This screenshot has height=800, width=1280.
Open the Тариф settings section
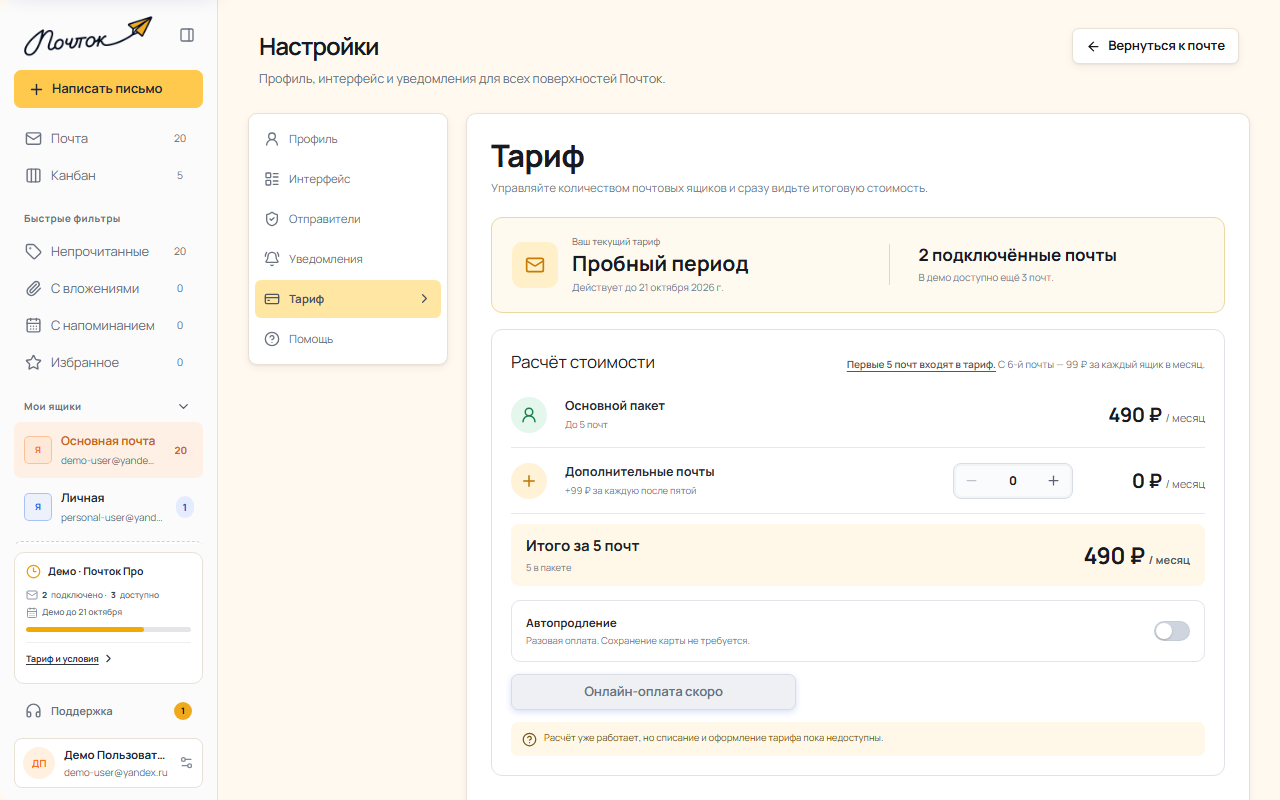[348, 299]
